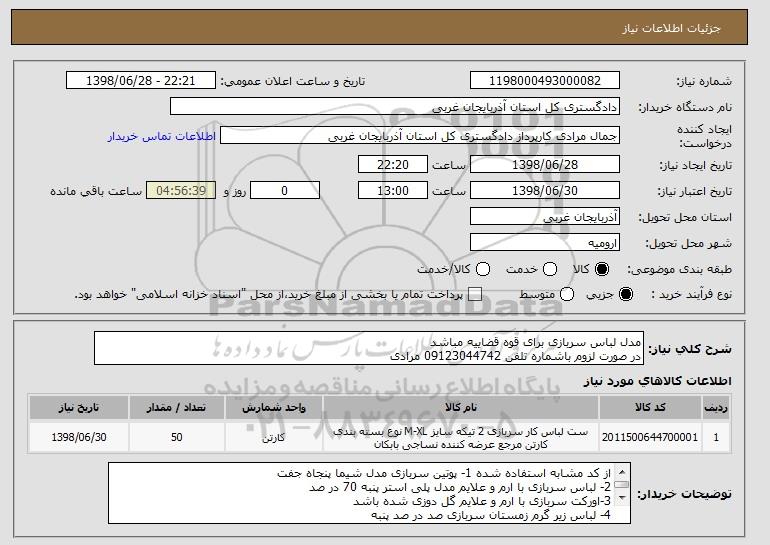This screenshot has height=545, width=770.
Task: Click the scroll up arrow in buyer notes
Action: pyautogui.click(x=622, y=472)
